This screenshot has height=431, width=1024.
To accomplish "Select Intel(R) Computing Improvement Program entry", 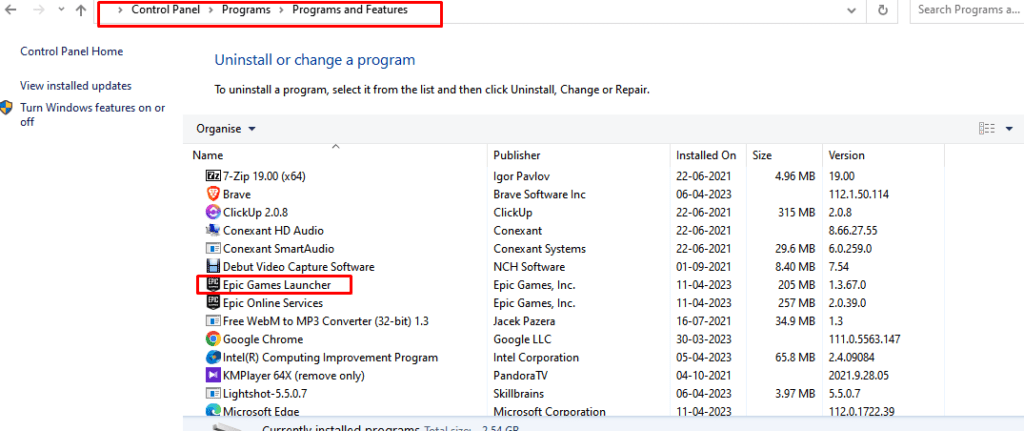I will 330,357.
